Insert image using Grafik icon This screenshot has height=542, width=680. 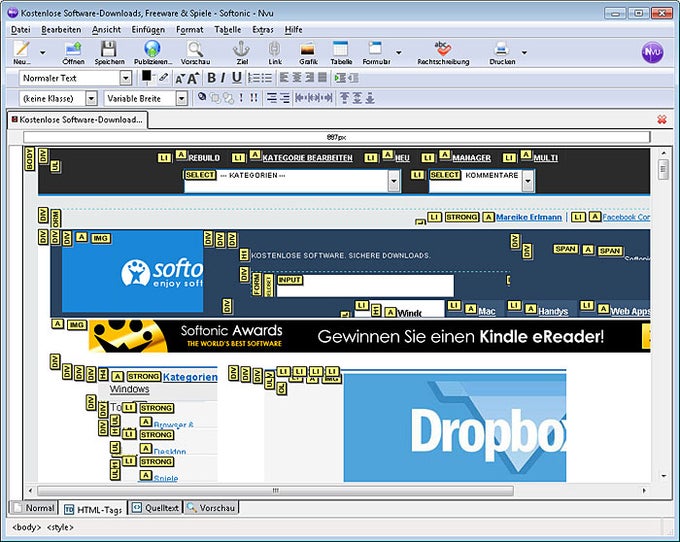(308, 53)
